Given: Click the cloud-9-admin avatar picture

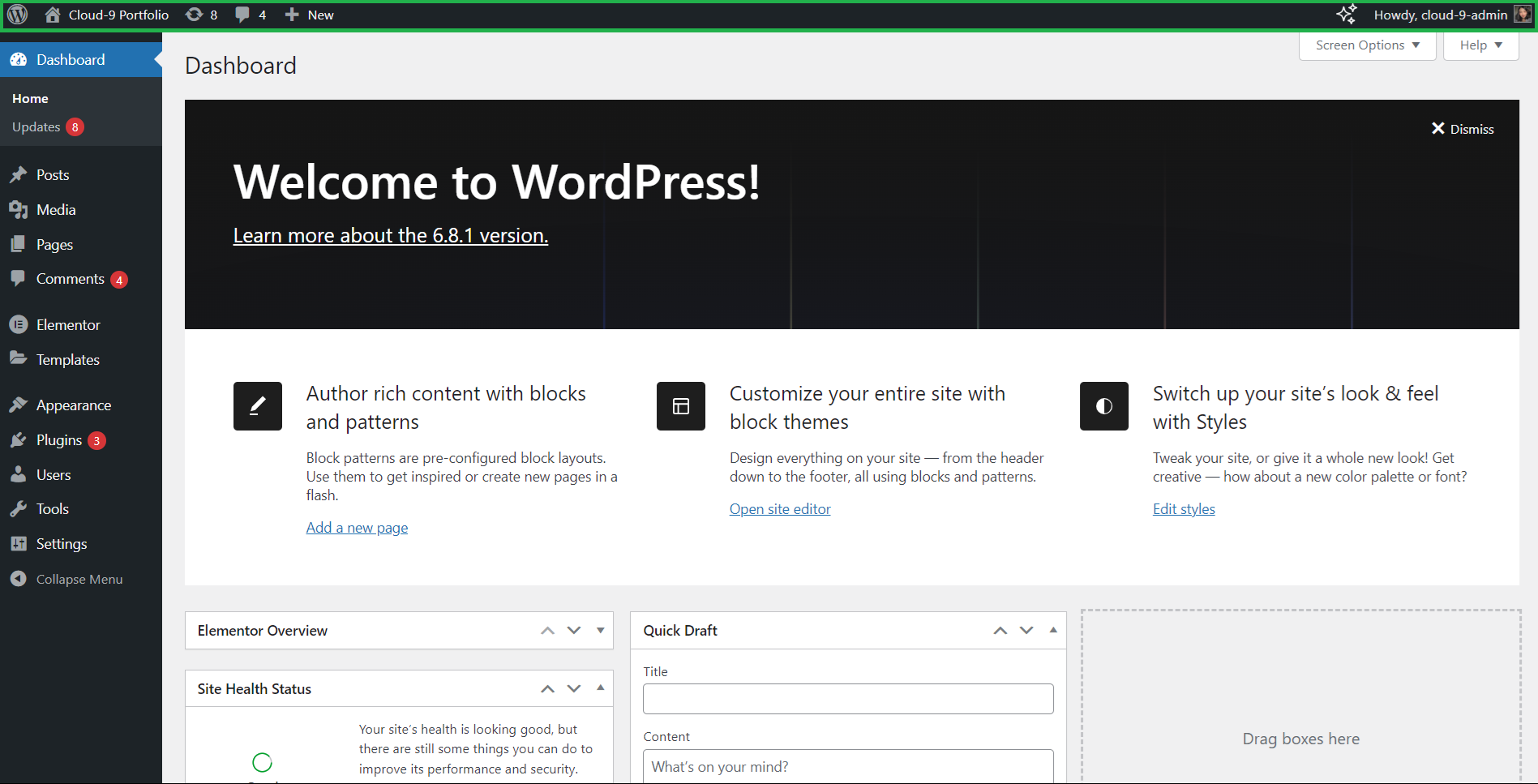Looking at the screenshot, I should (x=1523, y=15).
